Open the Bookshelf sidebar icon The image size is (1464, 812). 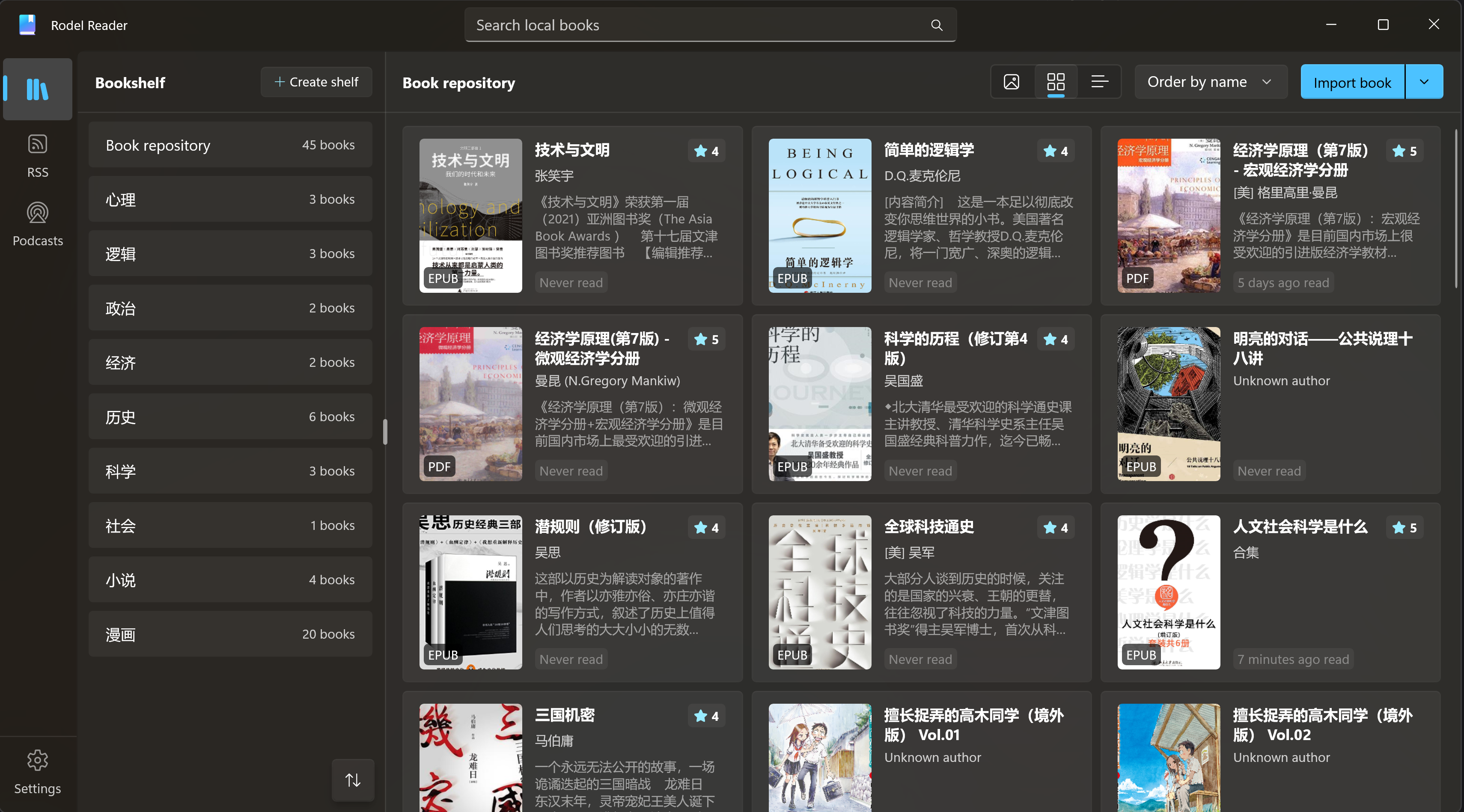[x=38, y=89]
